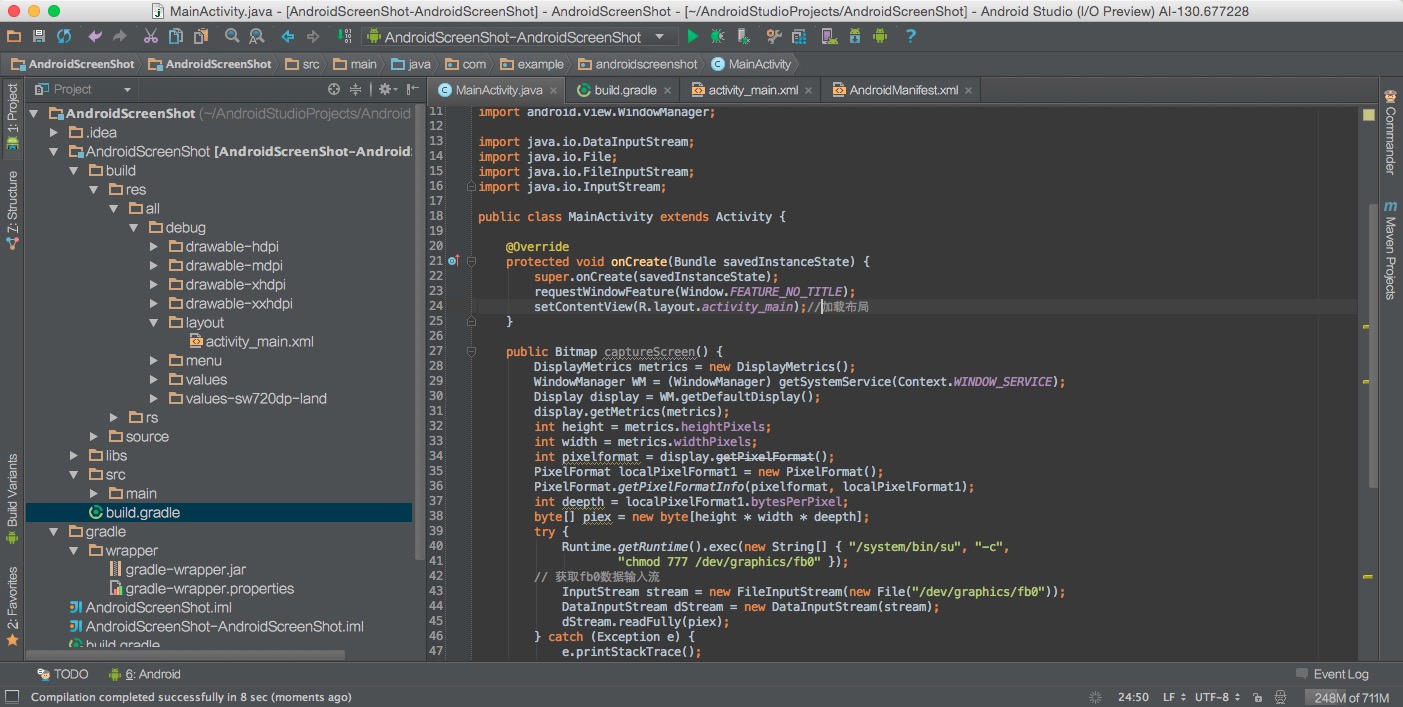The width and height of the screenshot is (1403, 707).
Task: Change the LF line separator
Action: click(x=1173, y=697)
